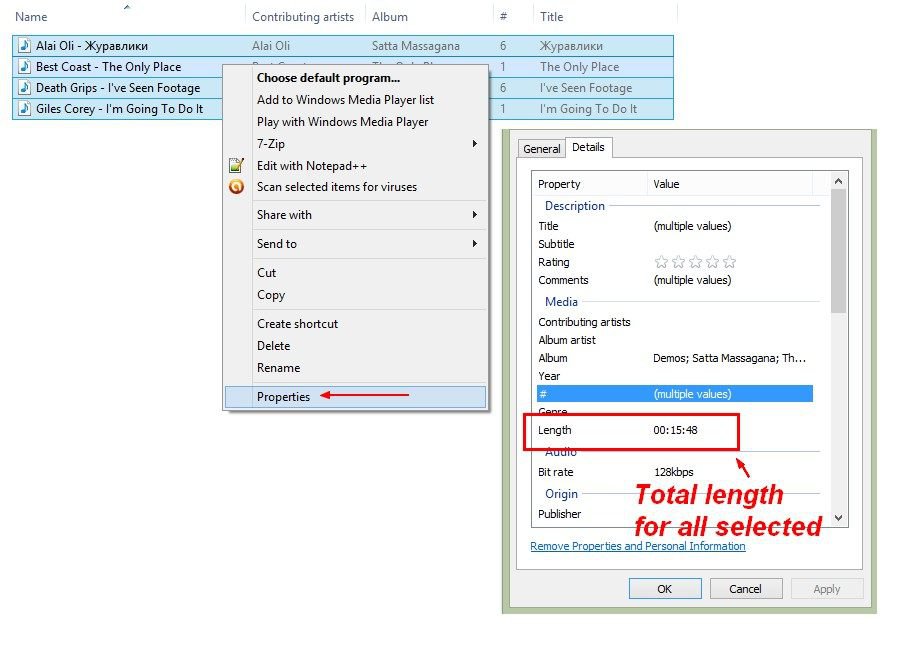Screen dimensions: 923x669
Task: Set the rating to five stars
Action: tap(729, 262)
